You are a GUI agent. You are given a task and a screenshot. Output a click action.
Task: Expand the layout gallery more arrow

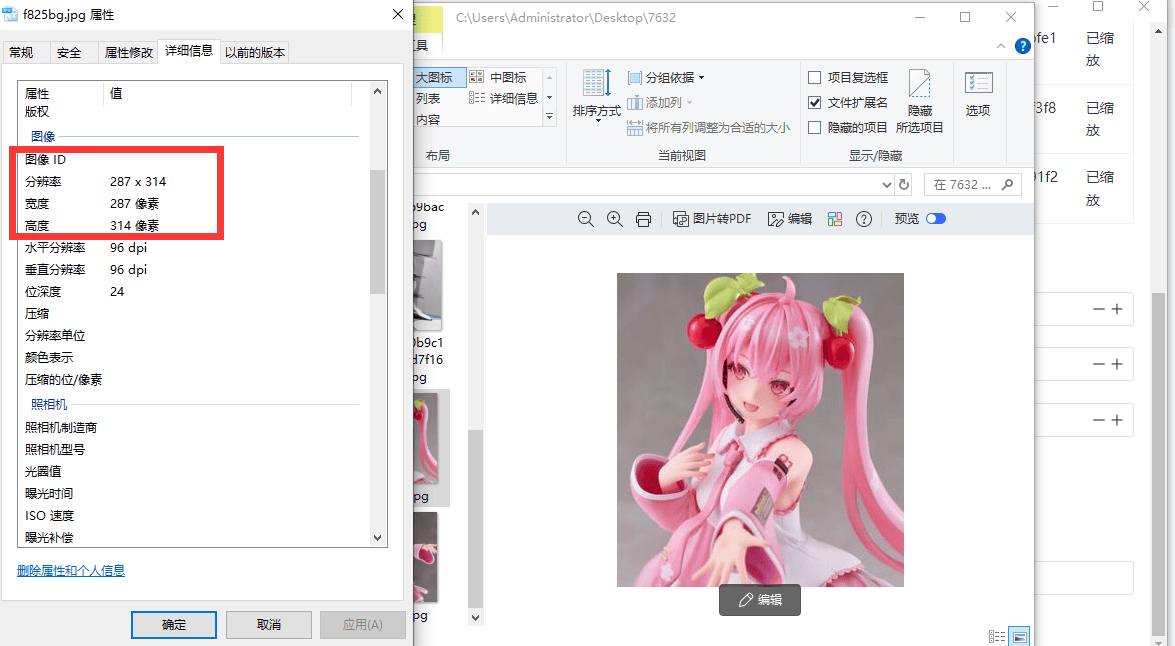pyautogui.click(x=549, y=117)
